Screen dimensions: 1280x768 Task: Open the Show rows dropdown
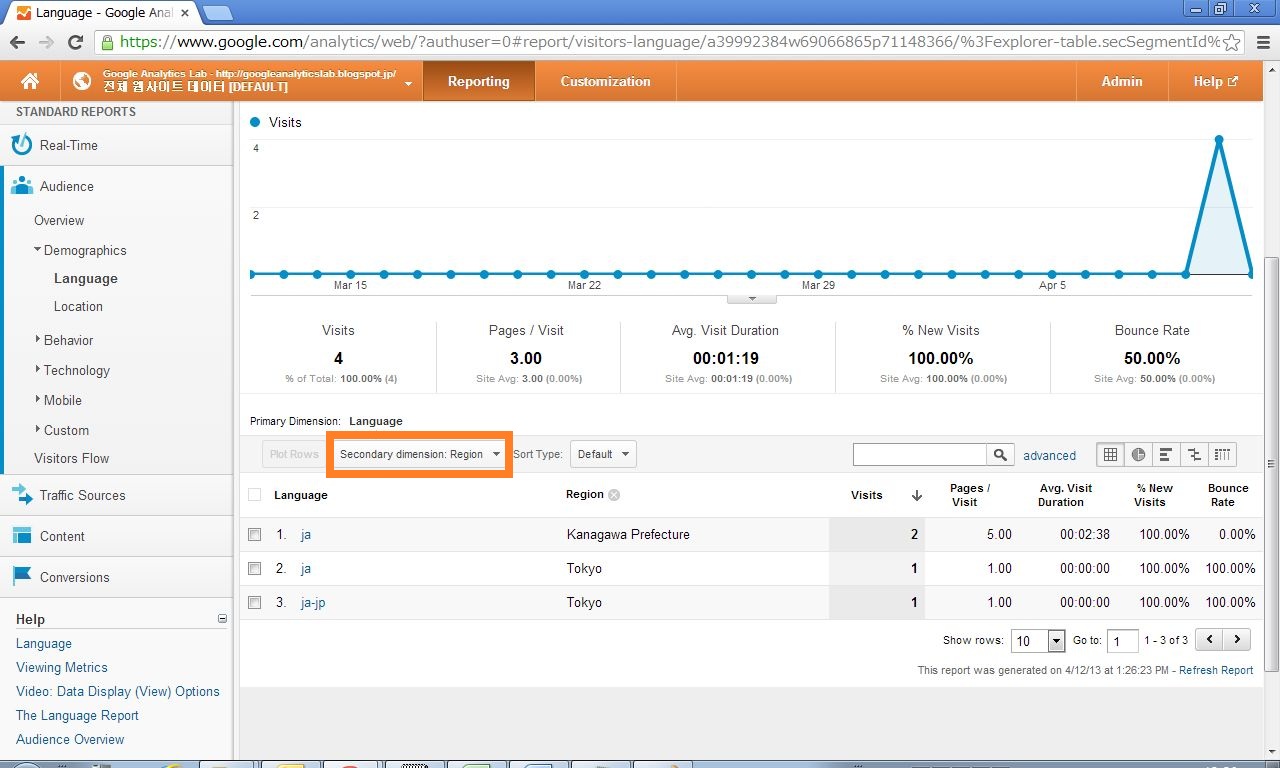(1038, 640)
